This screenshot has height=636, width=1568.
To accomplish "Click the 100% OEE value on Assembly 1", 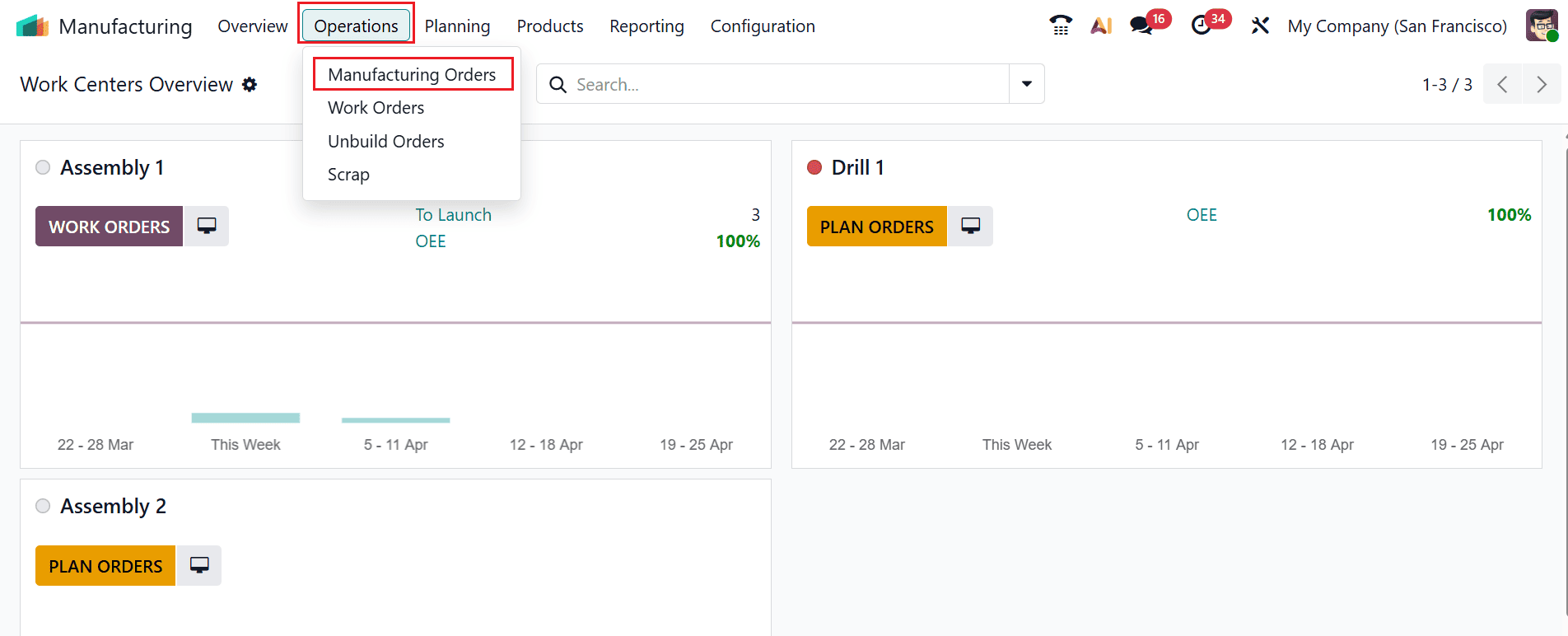I will 738,241.
